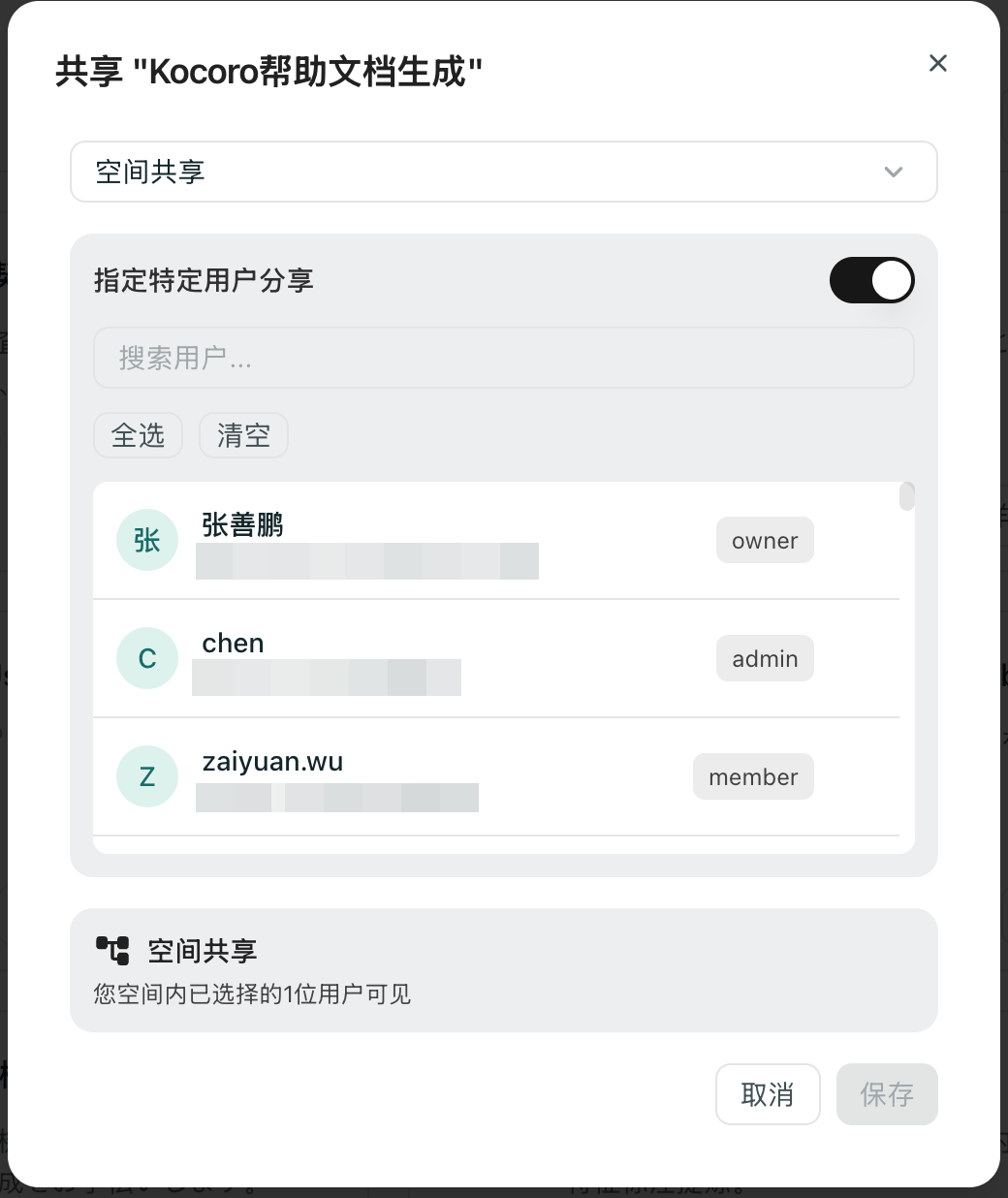
Task: Click the 取消 cancel button
Action: click(x=768, y=1094)
